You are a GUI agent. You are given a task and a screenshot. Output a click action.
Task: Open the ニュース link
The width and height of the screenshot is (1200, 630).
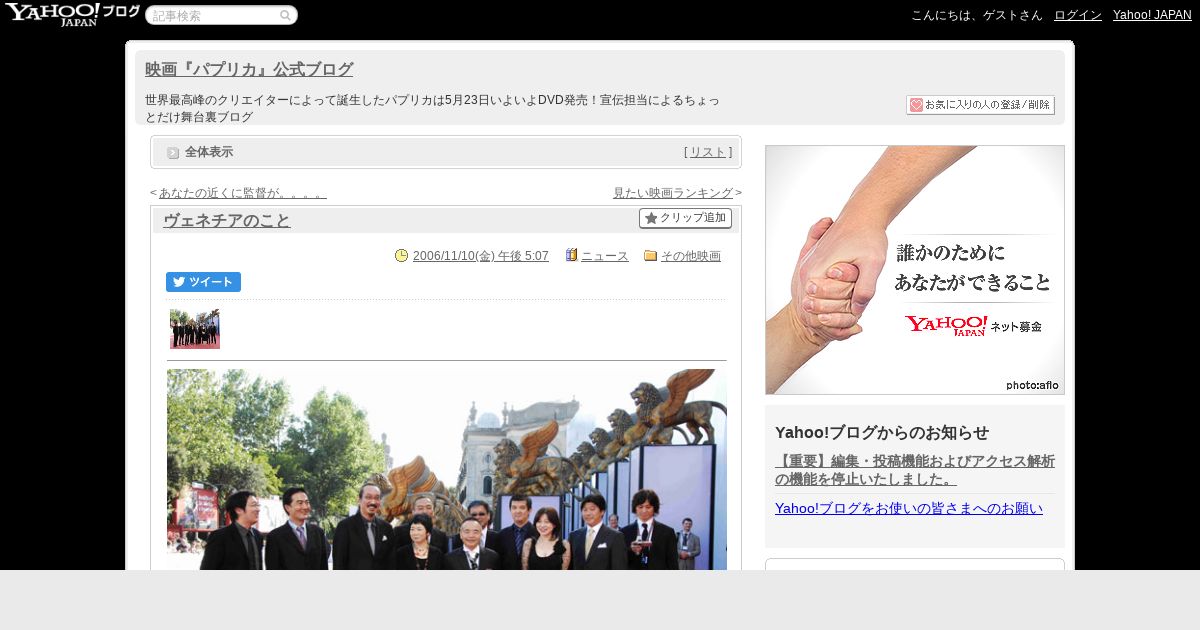coord(605,256)
